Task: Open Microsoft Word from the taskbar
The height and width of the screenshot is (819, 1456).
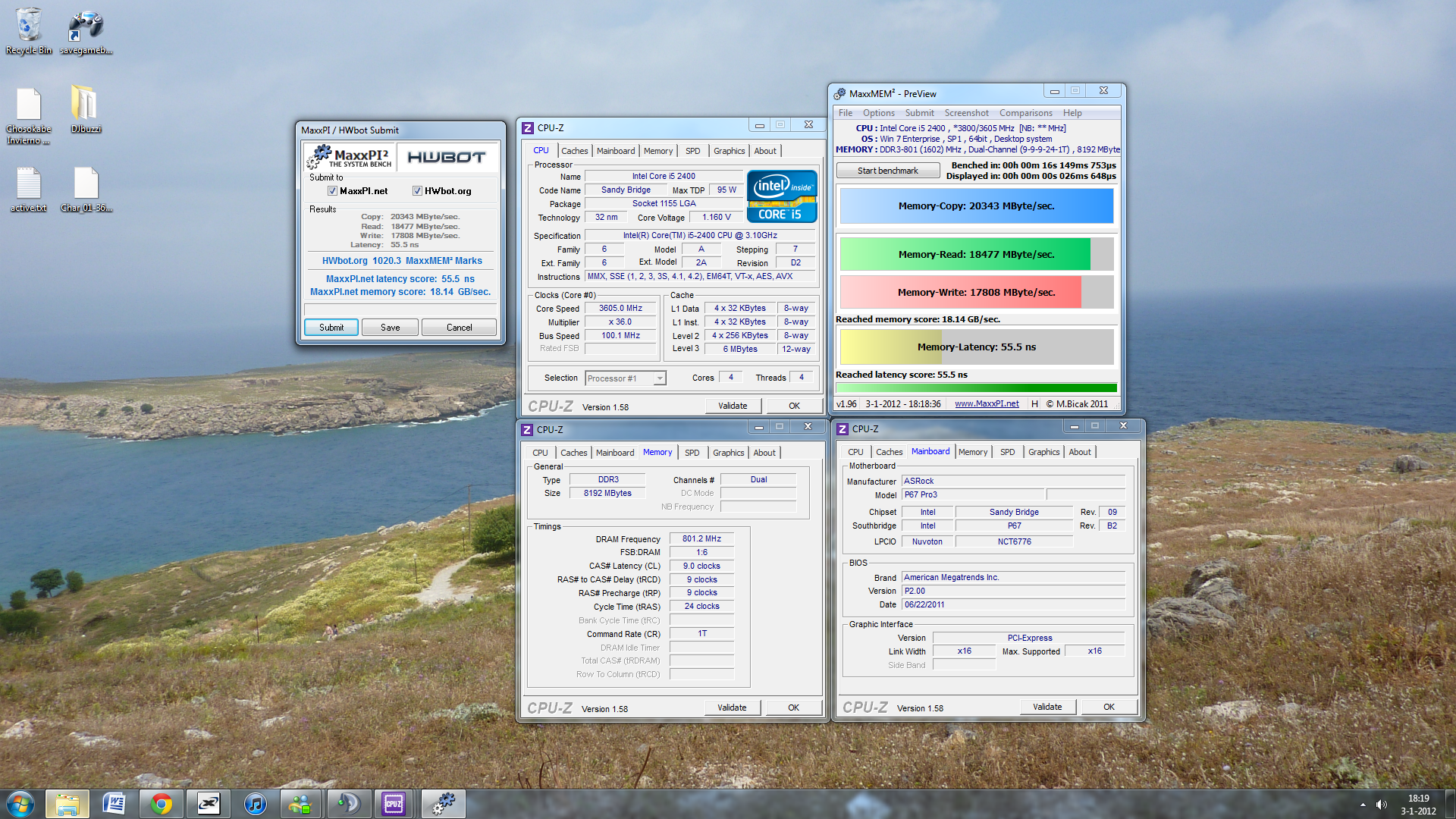Action: click(x=114, y=803)
